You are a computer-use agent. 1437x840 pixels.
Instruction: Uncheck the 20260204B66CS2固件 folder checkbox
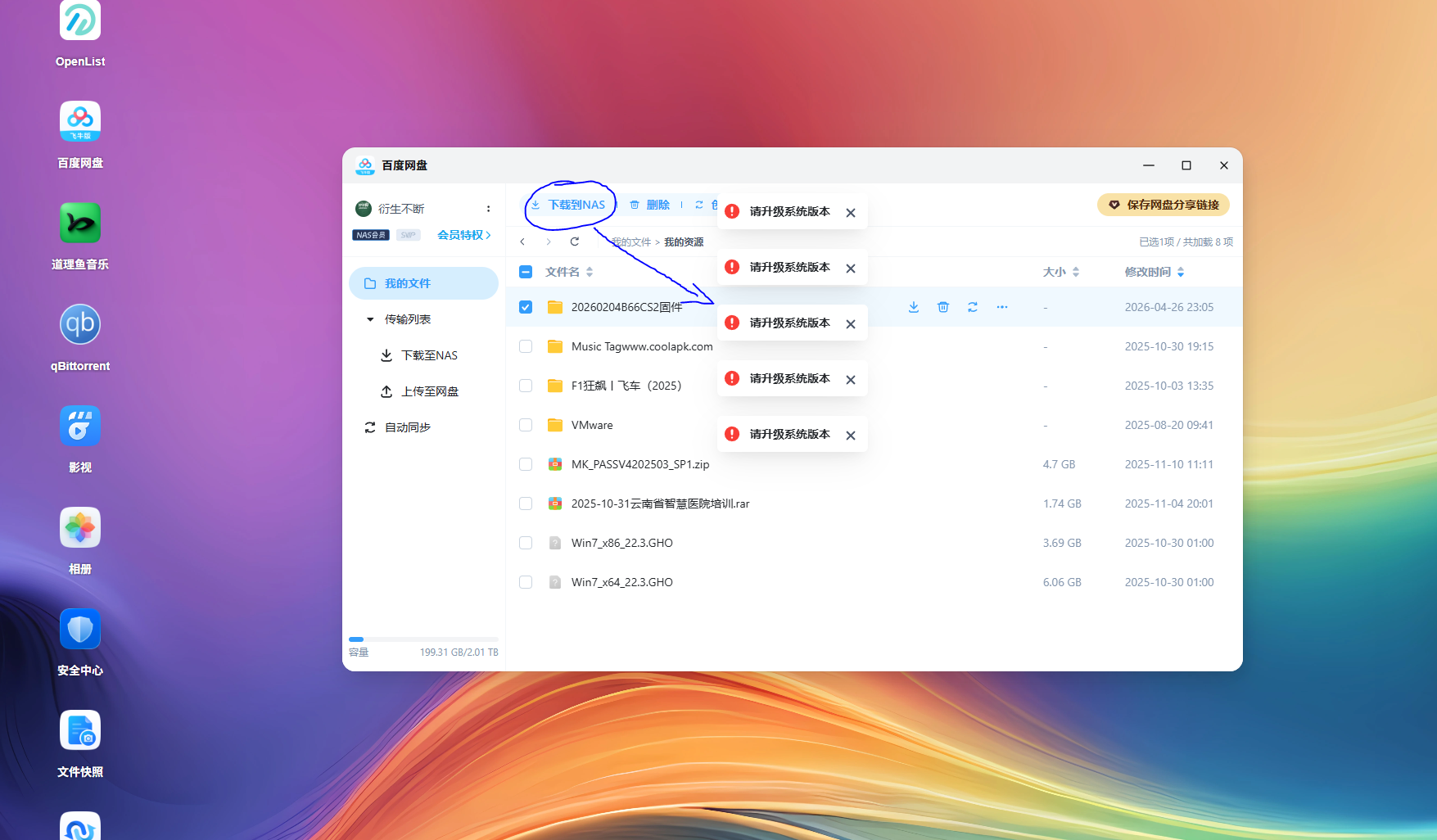click(526, 307)
